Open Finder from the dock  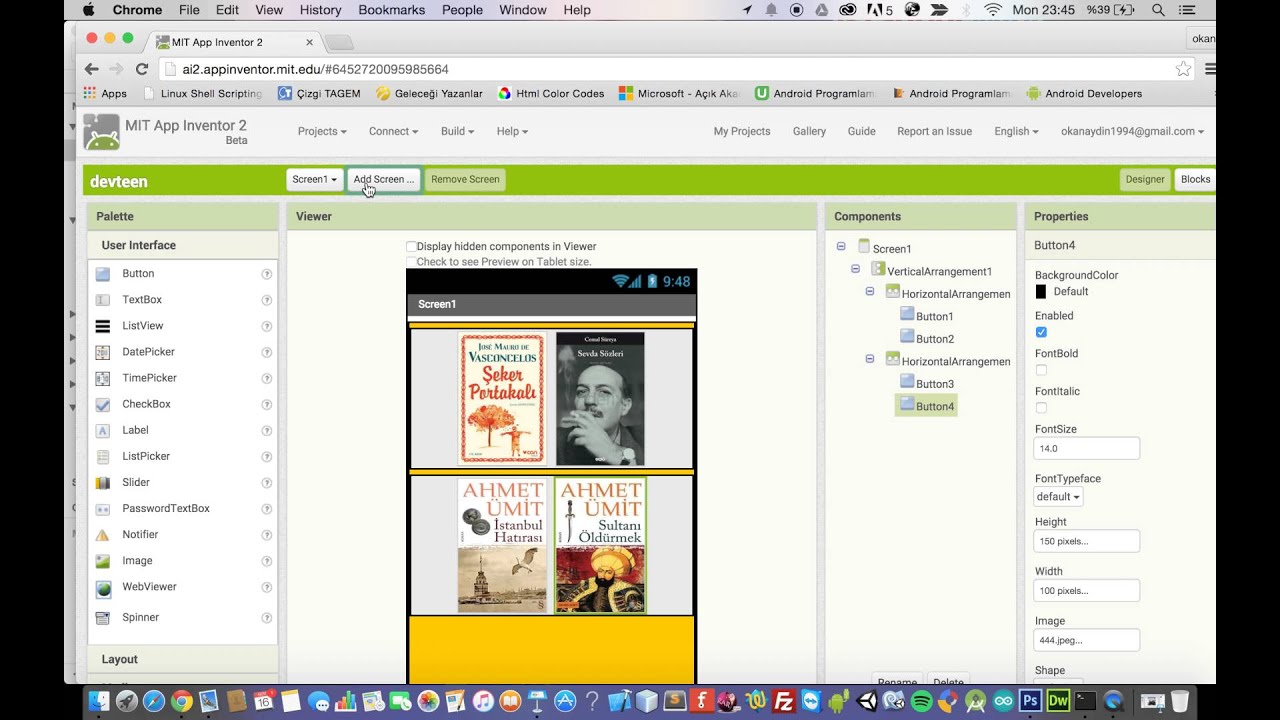(x=100, y=701)
